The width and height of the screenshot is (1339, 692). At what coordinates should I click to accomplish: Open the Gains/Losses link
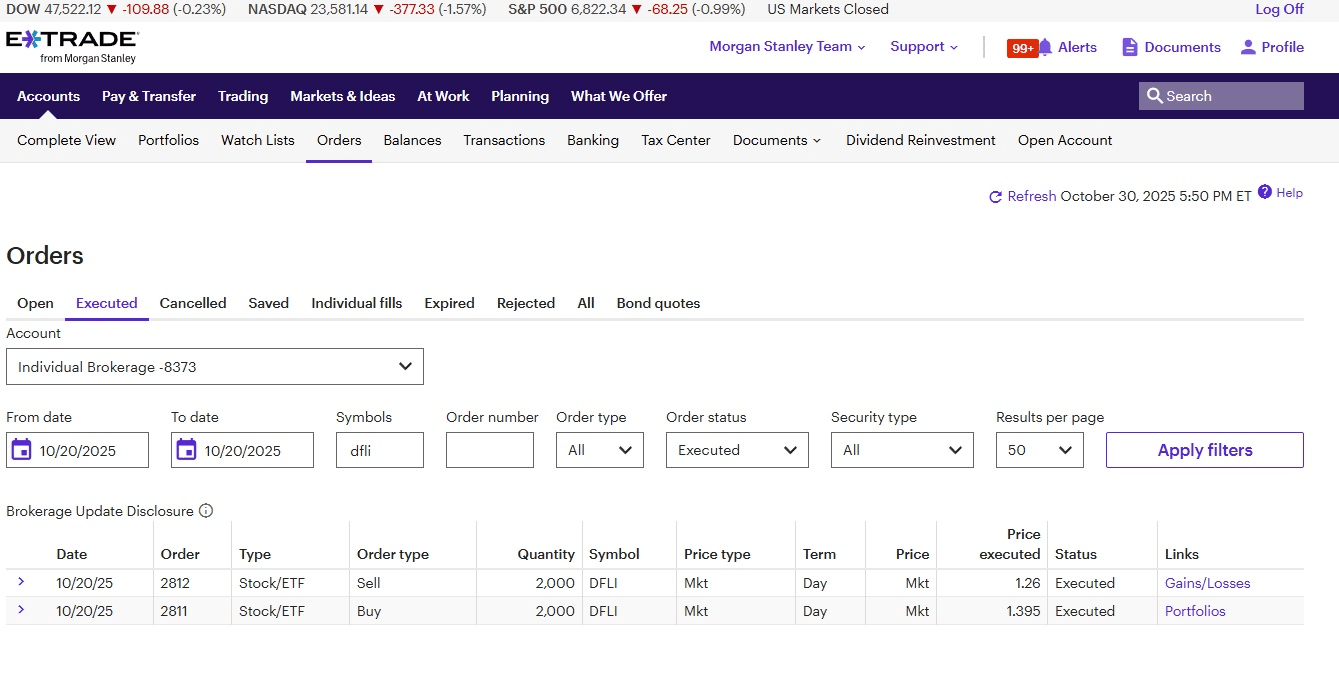pyautogui.click(x=1207, y=583)
